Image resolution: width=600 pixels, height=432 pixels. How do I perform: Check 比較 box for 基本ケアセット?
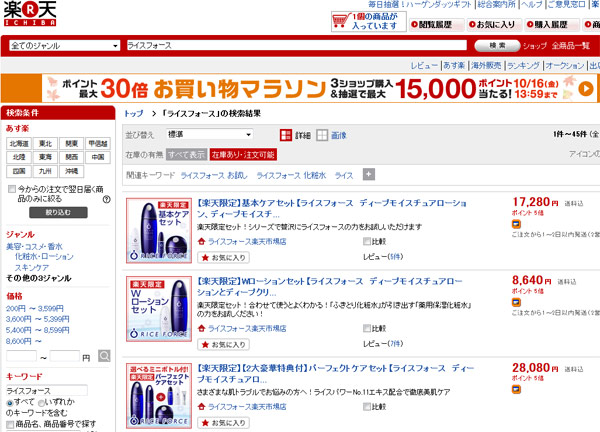click(x=367, y=241)
